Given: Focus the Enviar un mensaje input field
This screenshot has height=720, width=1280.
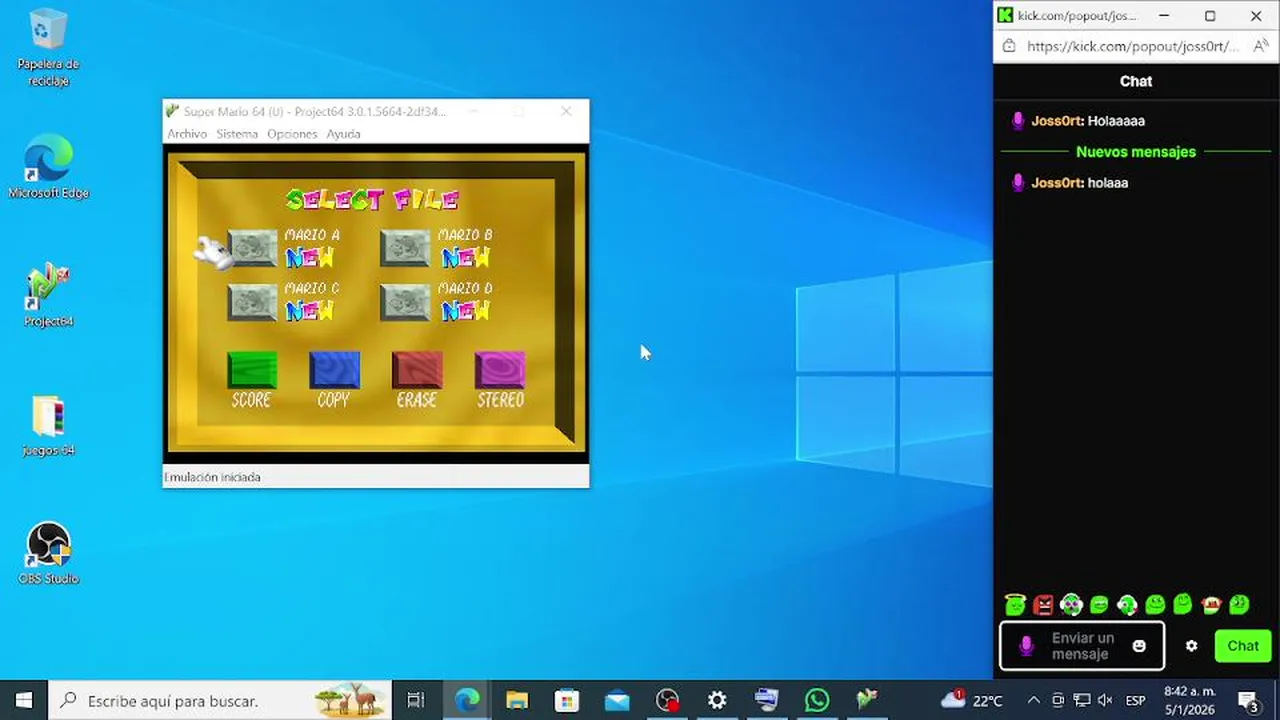Looking at the screenshot, I should [1082, 646].
